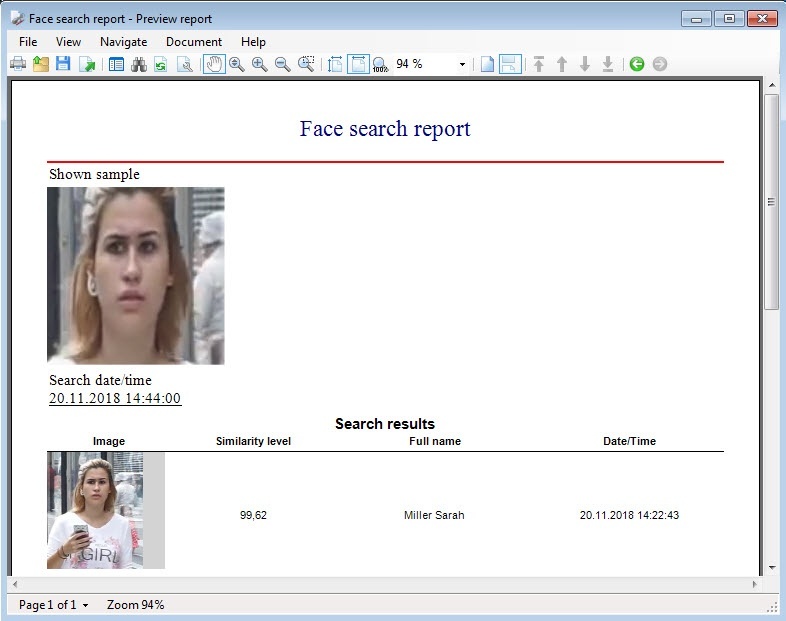Click the Miller Sarah result thumbnail image
786x621 pixels.
95,510
